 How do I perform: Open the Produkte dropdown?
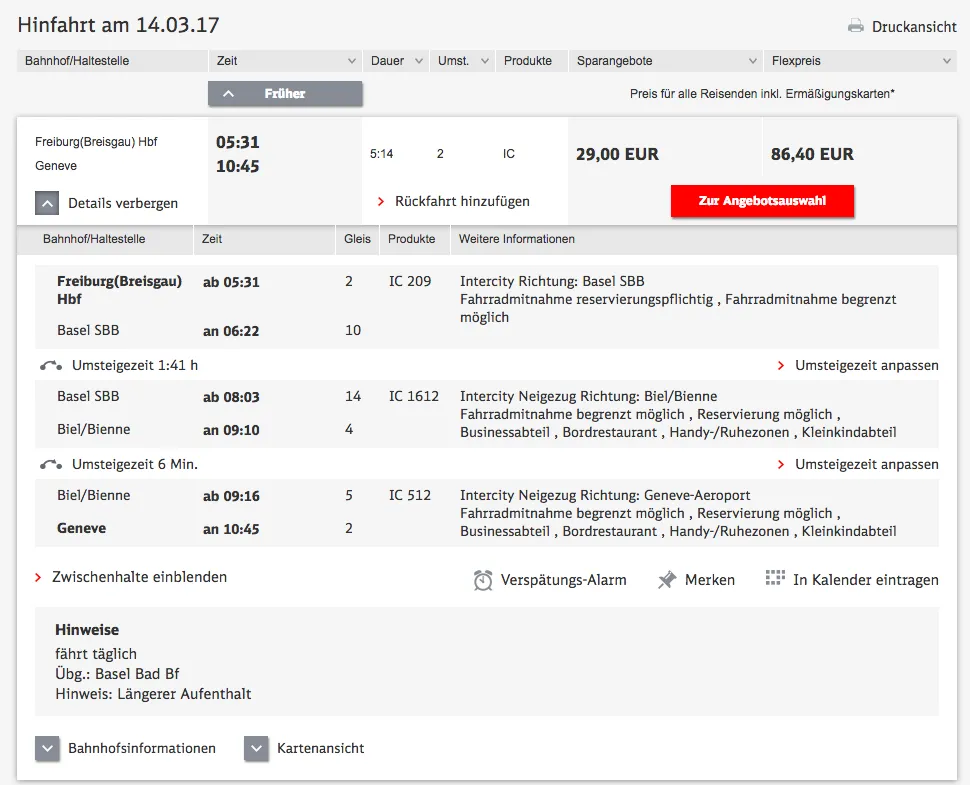[531, 61]
